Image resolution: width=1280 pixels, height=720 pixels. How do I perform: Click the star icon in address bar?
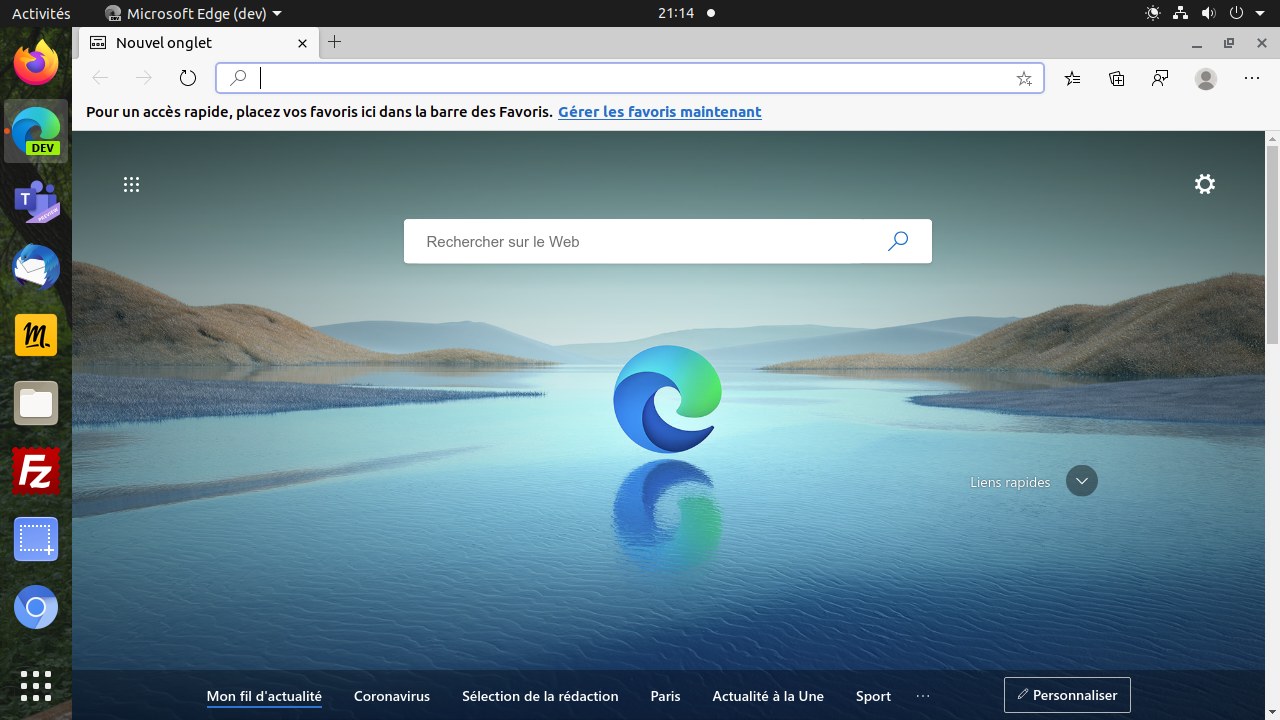click(1024, 78)
